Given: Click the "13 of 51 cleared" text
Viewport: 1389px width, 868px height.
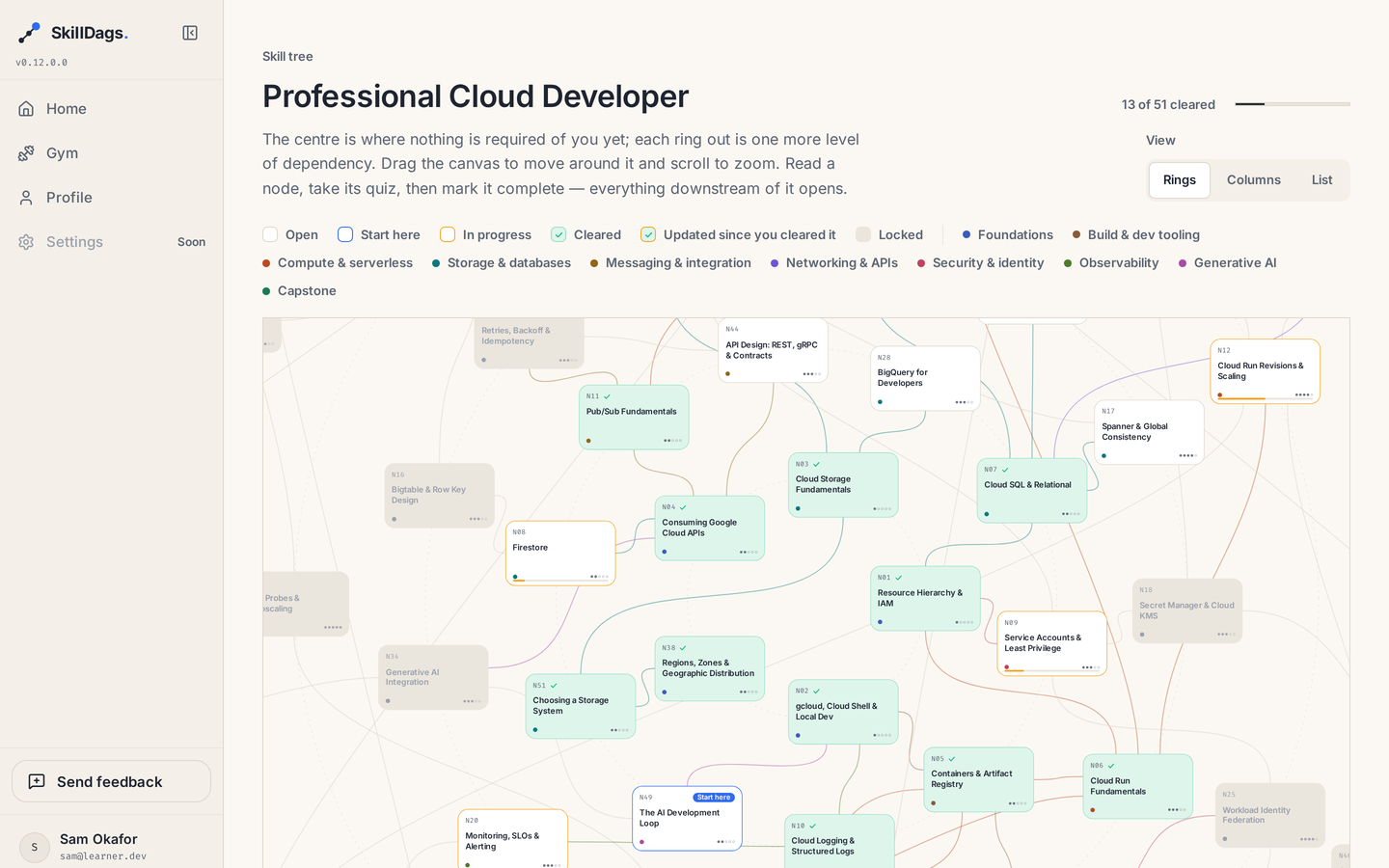Looking at the screenshot, I should pos(1168,104).
